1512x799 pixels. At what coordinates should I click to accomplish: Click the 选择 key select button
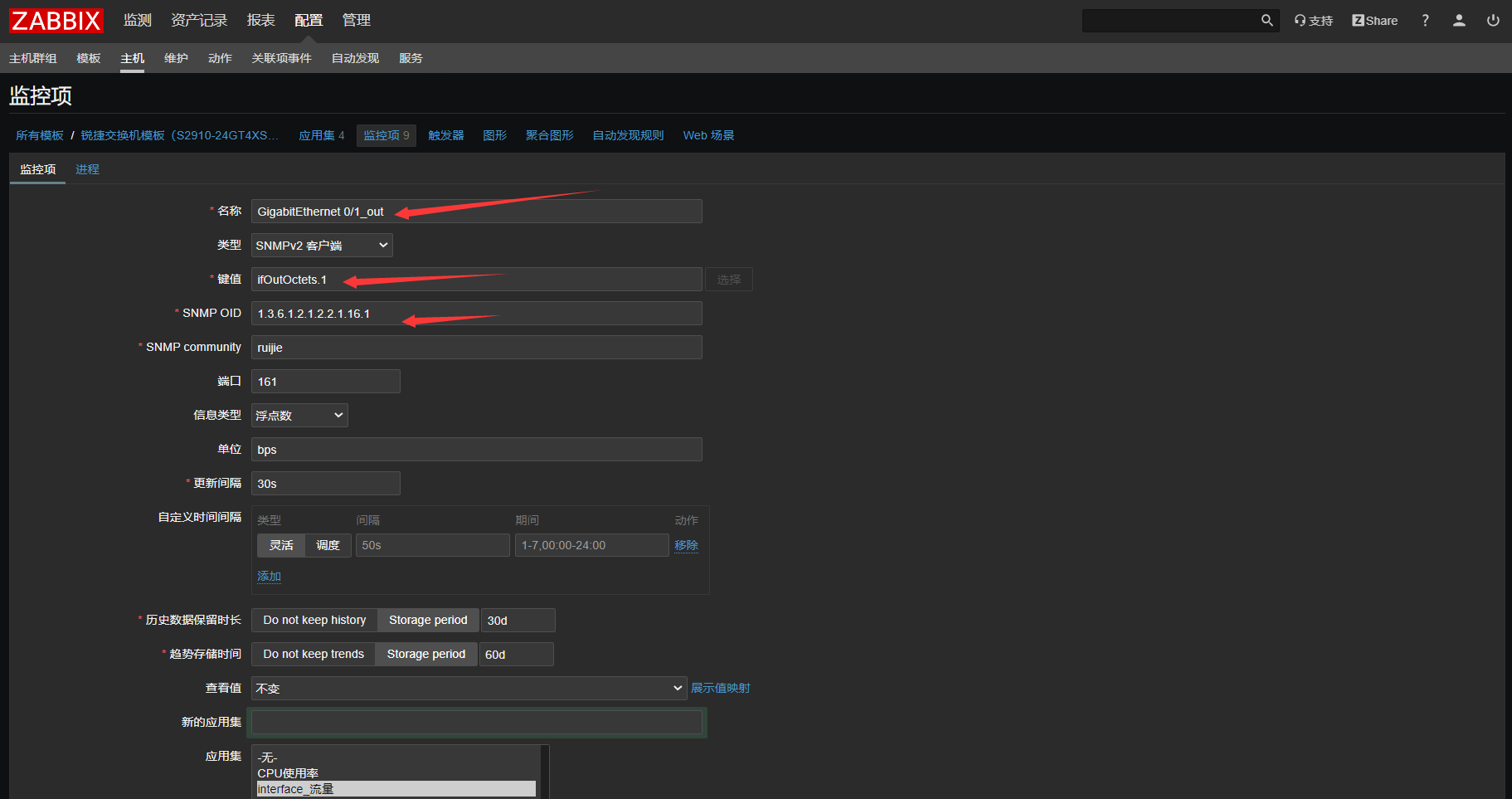click(x=729, y=280)
